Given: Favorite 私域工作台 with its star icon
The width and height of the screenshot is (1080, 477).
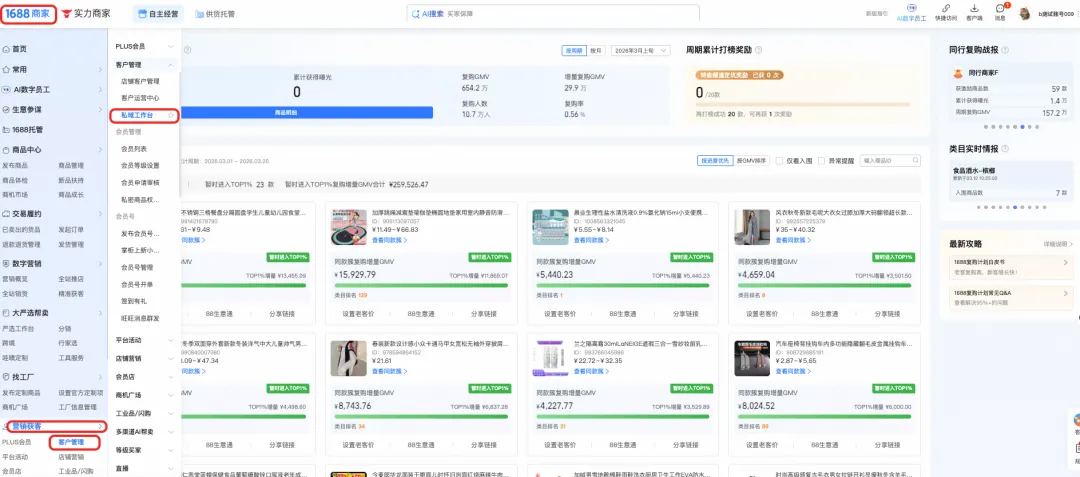Looking at the screenshot, I should (171, 116).
